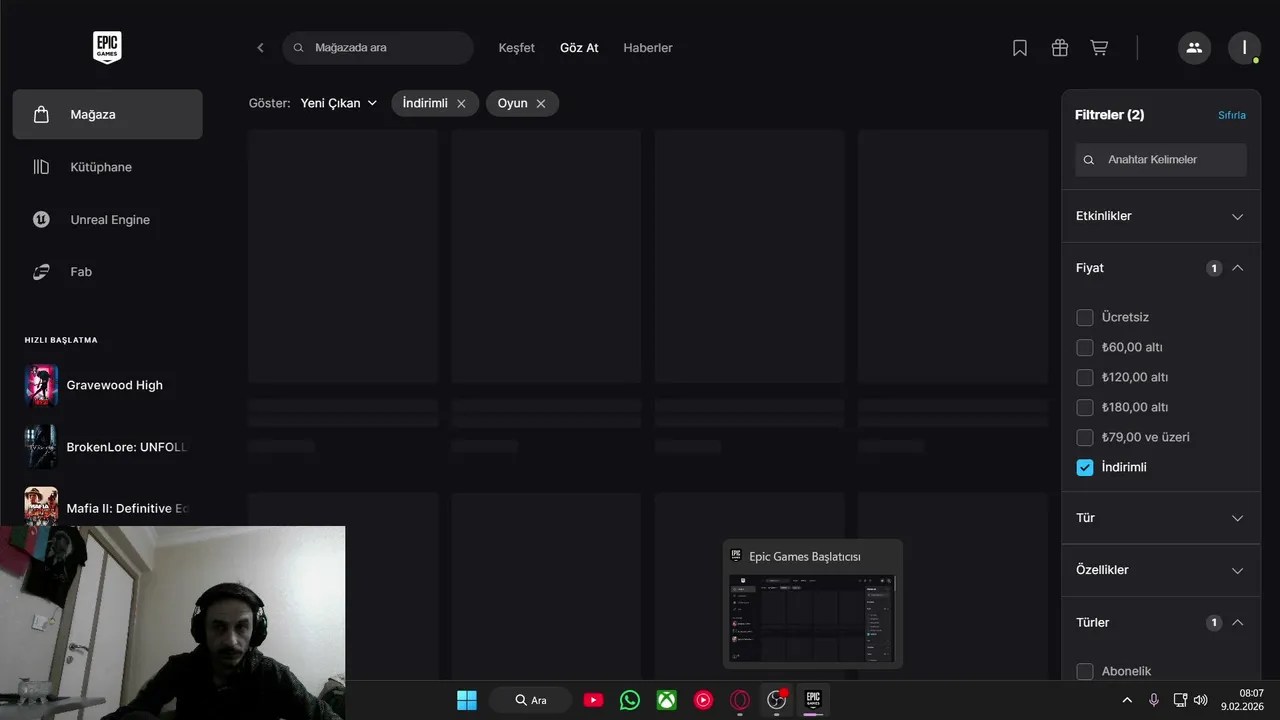Click the Epic Games taskbar icon
This screenshot has width=1280, height=720.
coord(813,700)
